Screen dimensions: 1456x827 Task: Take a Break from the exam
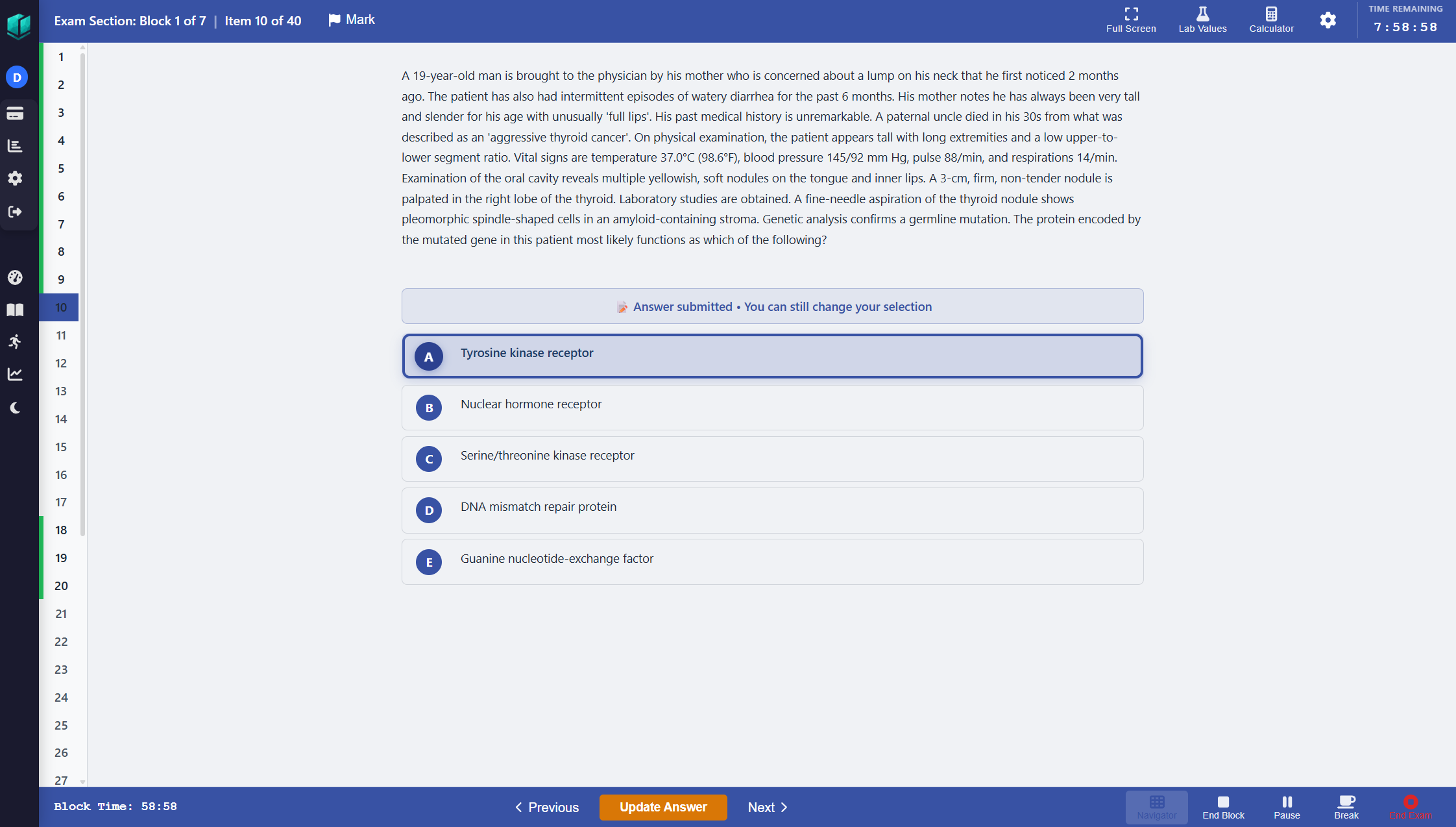(1346, 807)
